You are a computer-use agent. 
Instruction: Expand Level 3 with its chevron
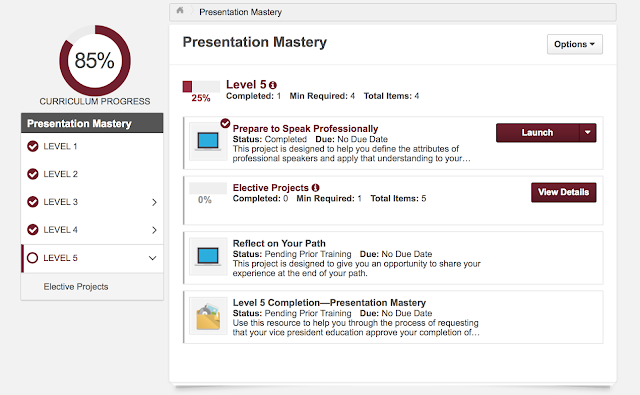(x=154, y=202)
